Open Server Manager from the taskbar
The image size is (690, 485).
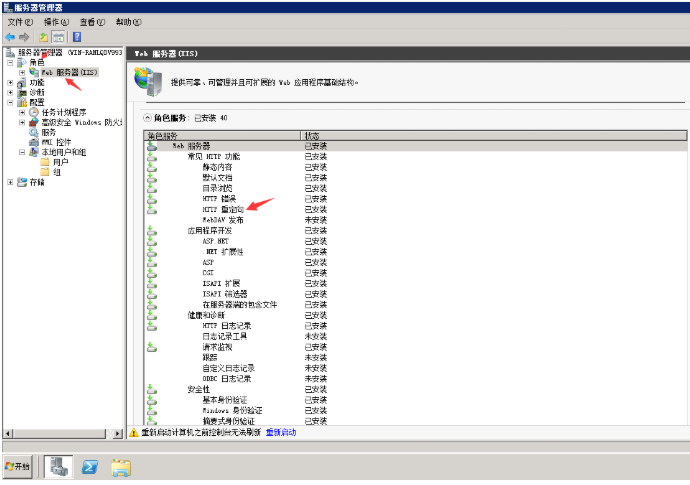pyautogui.click(x=59, y=467)
